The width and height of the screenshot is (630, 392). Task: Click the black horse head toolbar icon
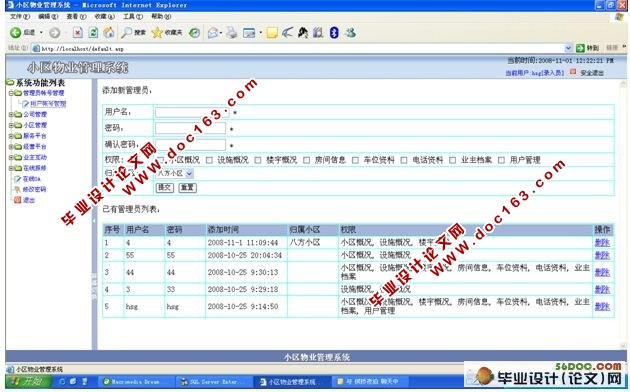pos(303,33)
